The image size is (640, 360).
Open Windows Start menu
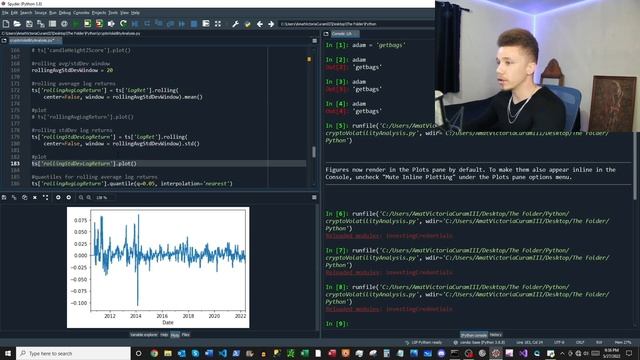click(8, 353)
